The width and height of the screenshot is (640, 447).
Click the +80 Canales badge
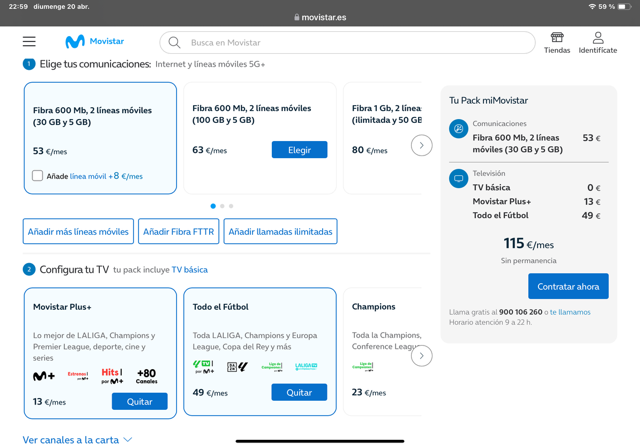click(147, 376)
